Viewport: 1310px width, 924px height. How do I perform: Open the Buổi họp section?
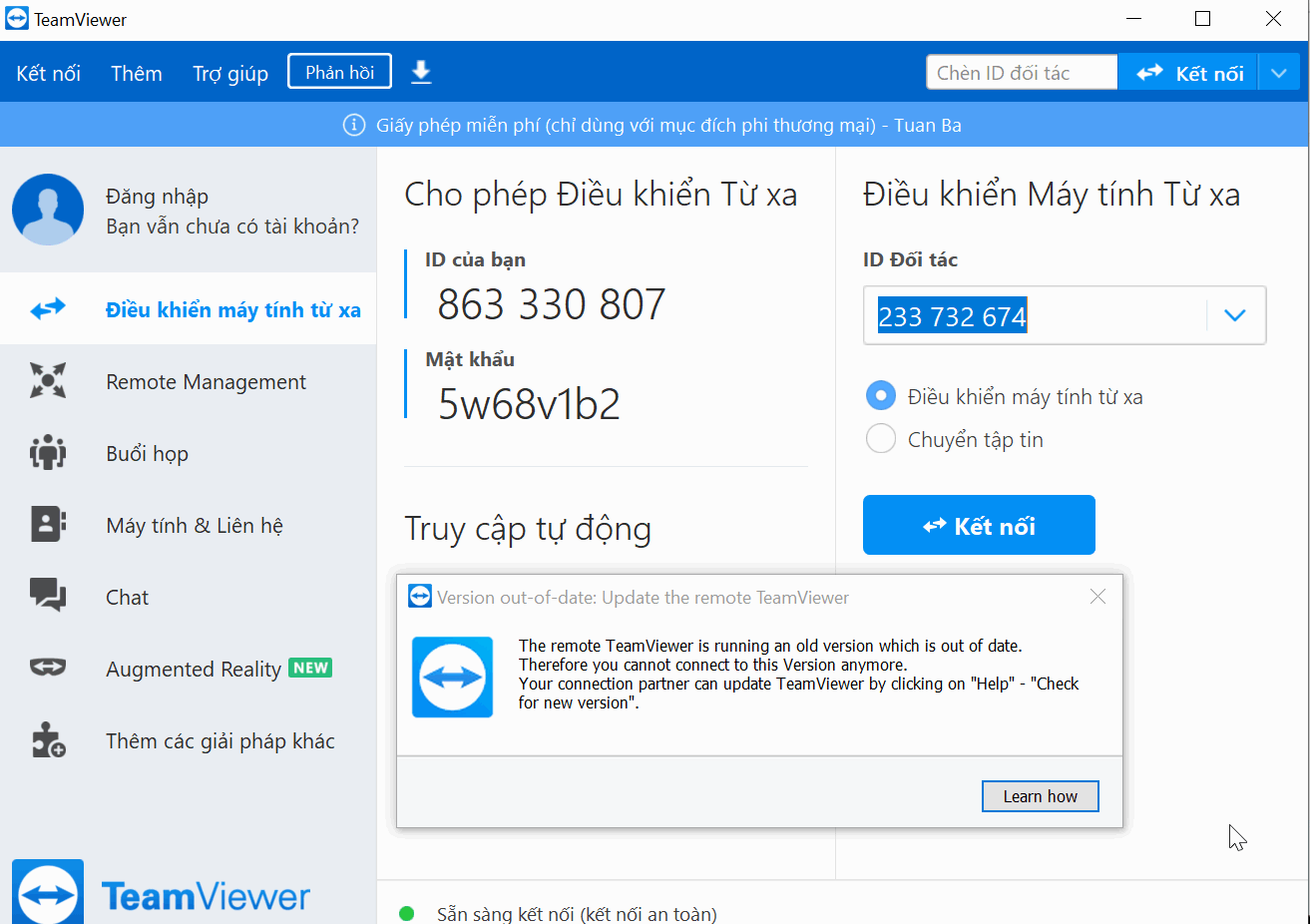(189, 453)
